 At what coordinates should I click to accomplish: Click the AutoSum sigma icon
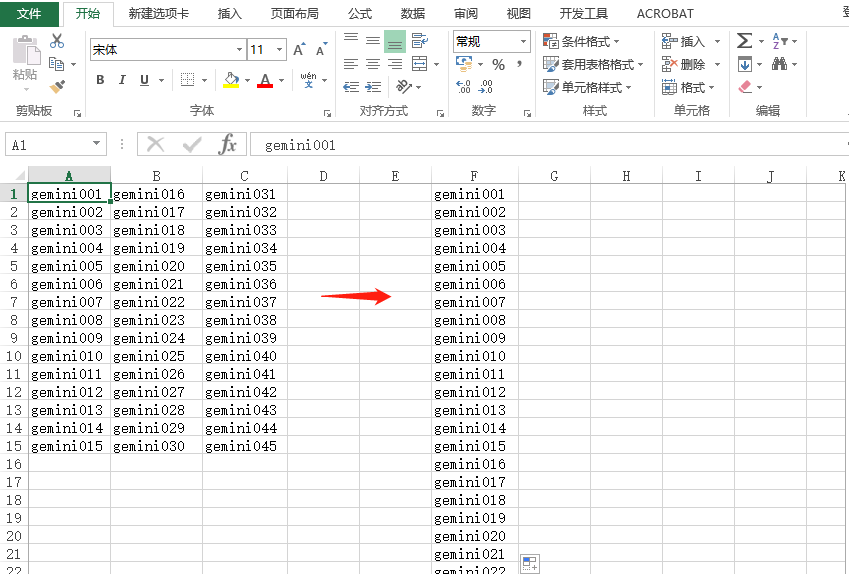(x=744, y=41)
